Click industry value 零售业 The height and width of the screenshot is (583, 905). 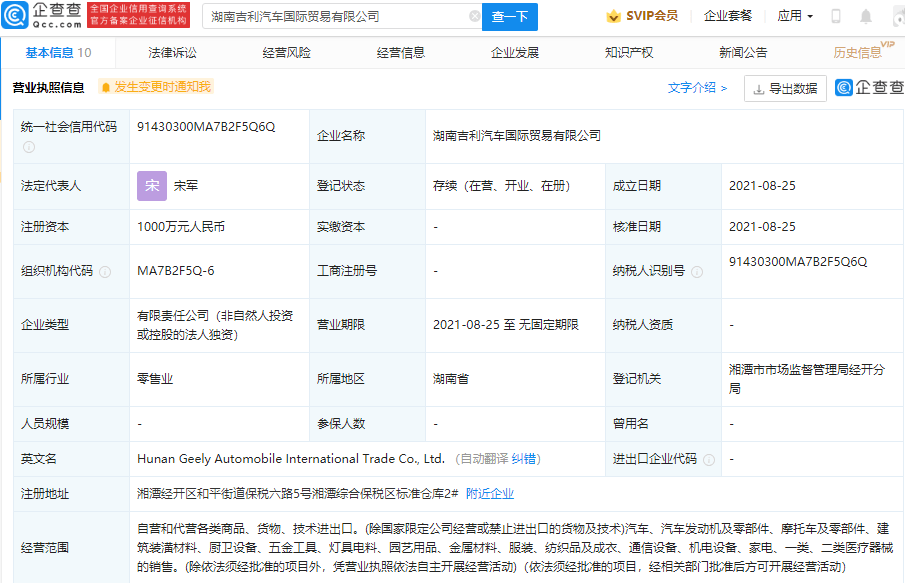tap(155, 379)
